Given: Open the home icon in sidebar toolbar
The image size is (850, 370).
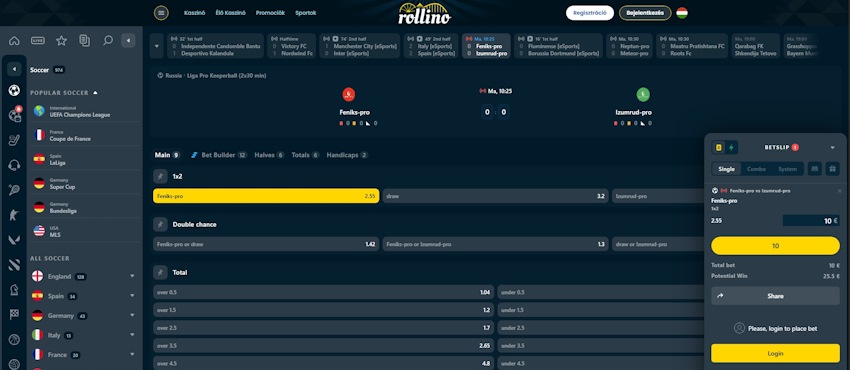Looking at the screenshot, I should point(14,41).
